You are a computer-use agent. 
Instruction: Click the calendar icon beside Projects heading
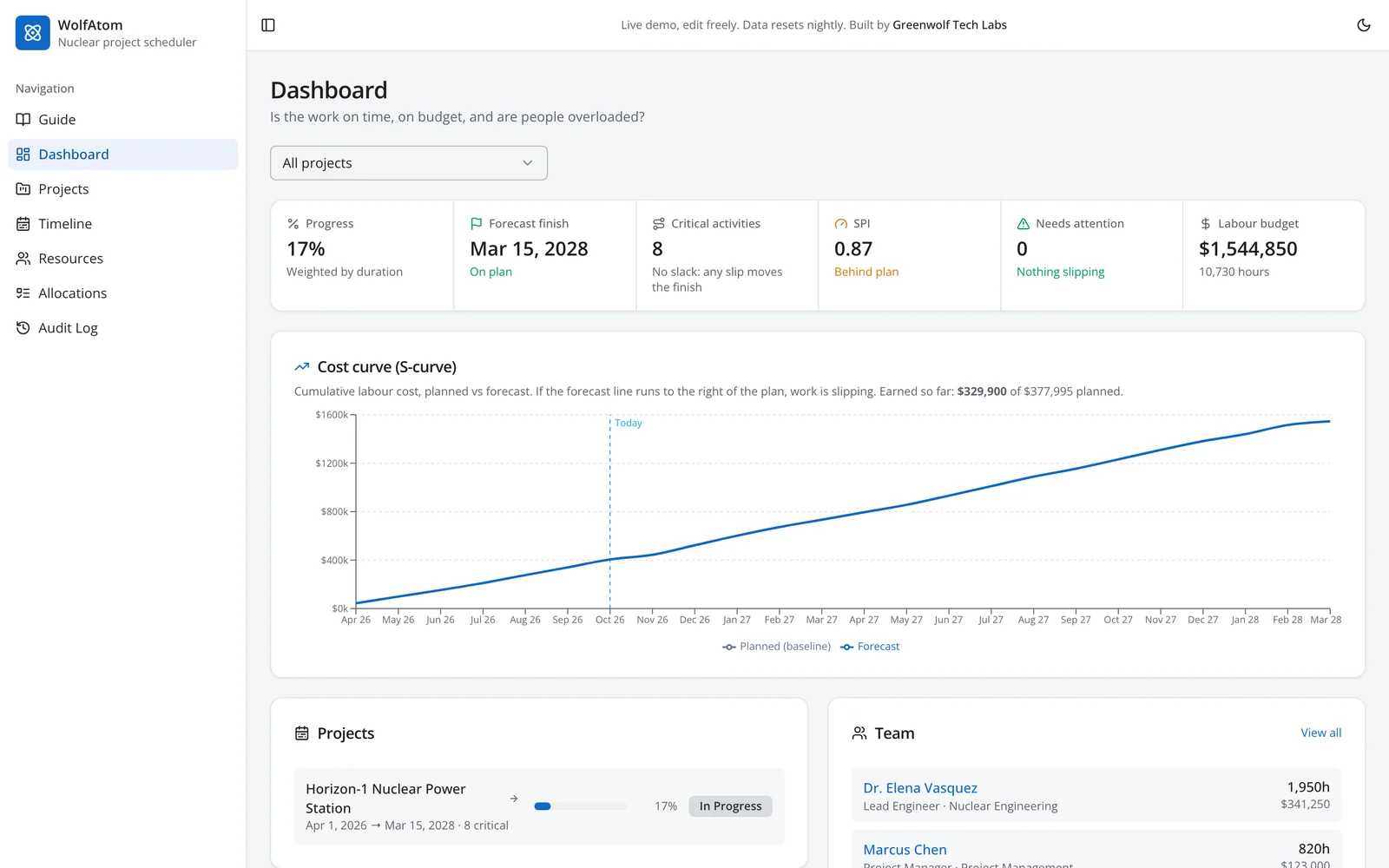point(302,733)
